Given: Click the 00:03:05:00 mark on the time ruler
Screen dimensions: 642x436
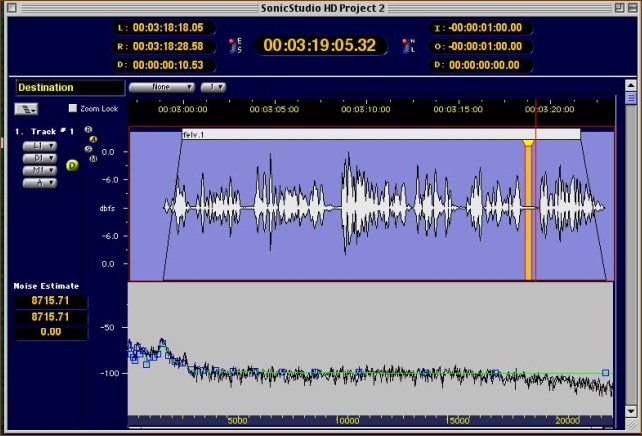Looking at the screenshot, I should coord(274,109).
